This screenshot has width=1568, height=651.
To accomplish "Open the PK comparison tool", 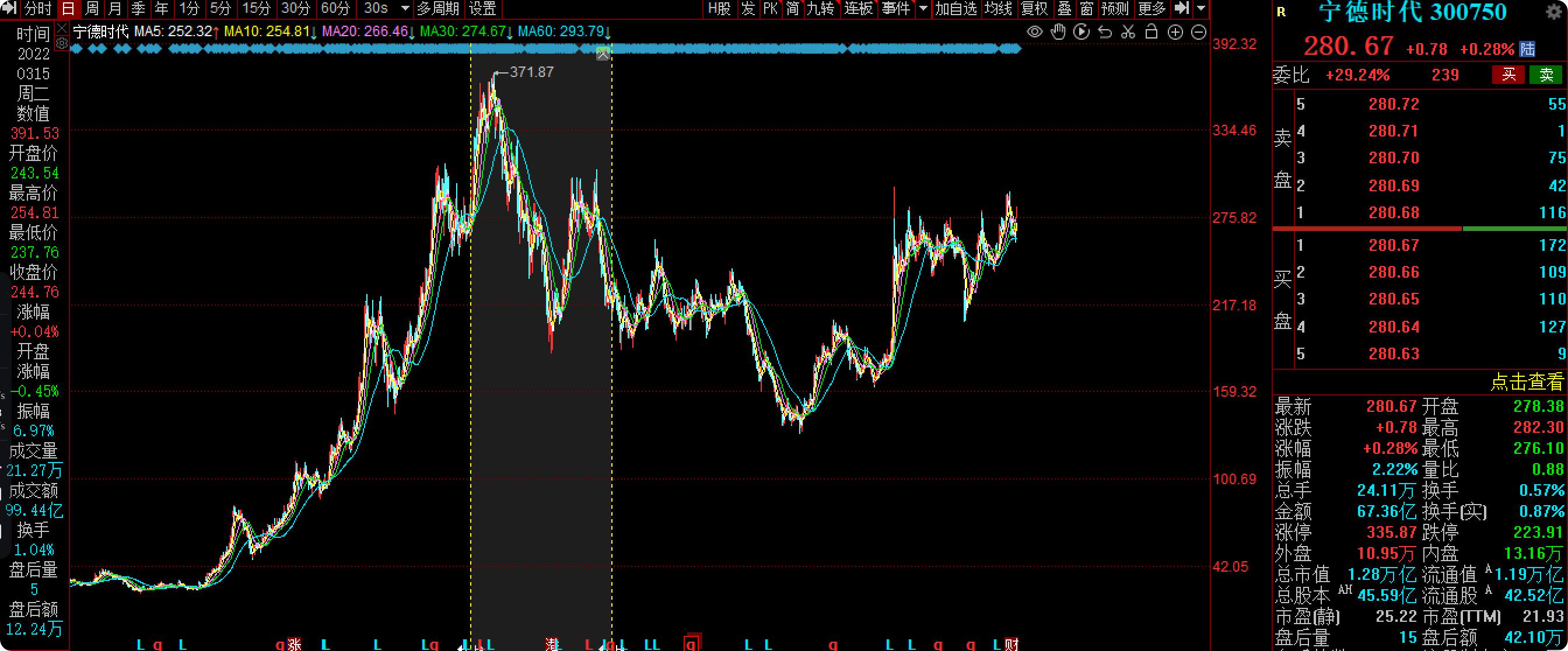I will click(771, 9).
